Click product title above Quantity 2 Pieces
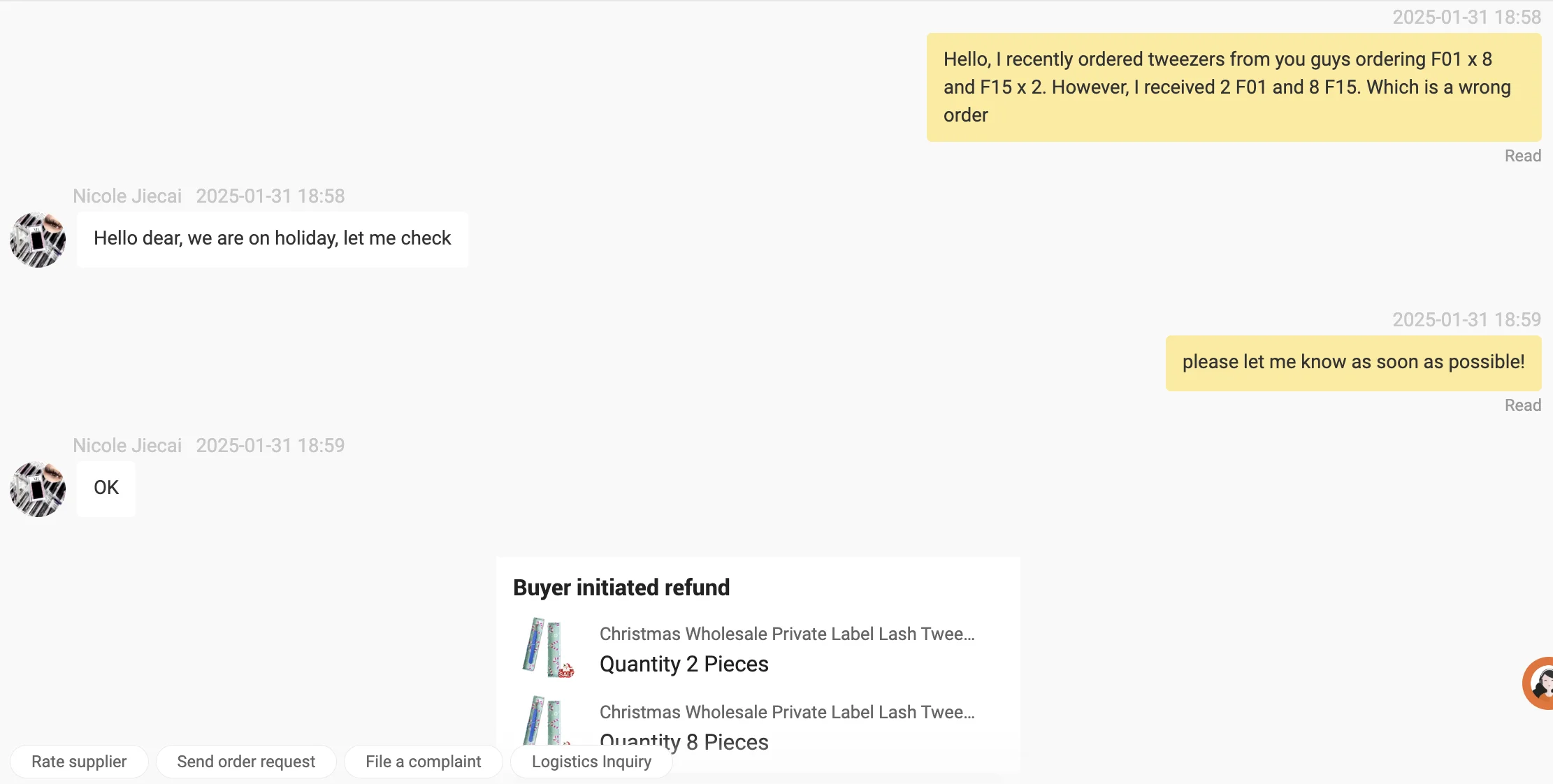Image resolution: width=1553 pixels, height=784 pixels. tap(787, 634)
